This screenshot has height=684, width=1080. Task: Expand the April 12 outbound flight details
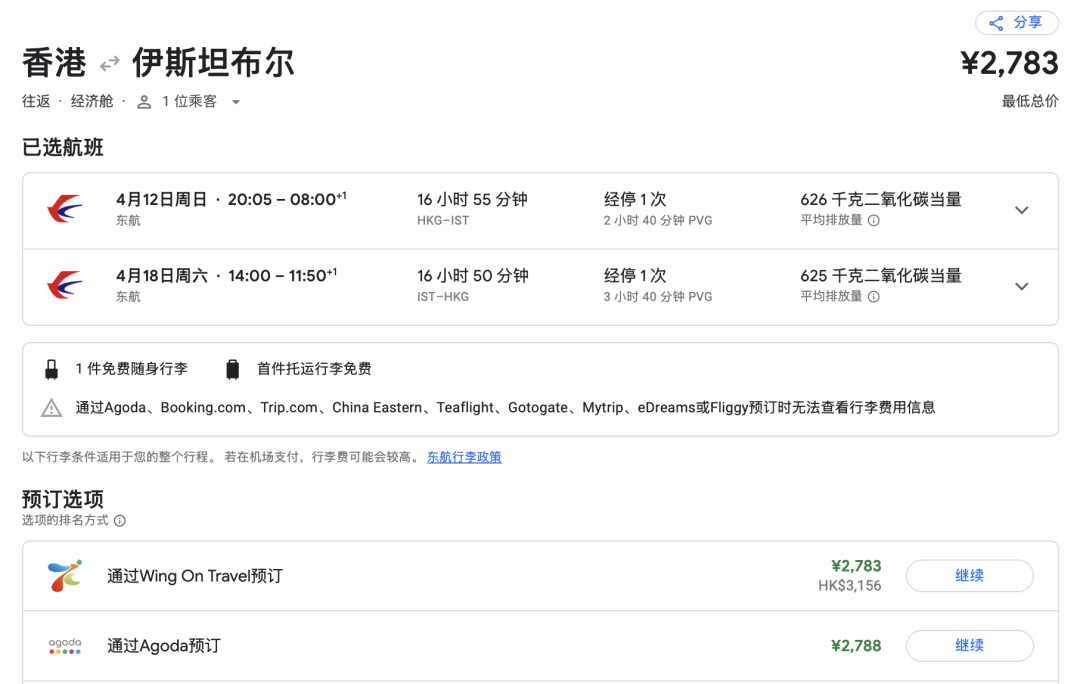coord(1021,210)
